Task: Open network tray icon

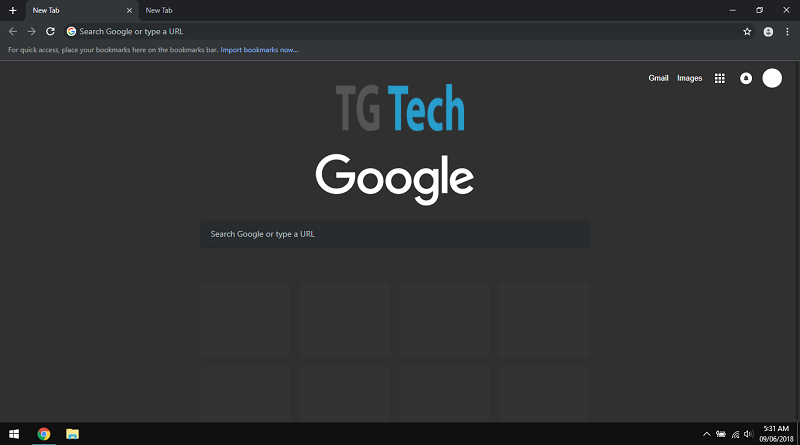Action: tap(735, 434)
